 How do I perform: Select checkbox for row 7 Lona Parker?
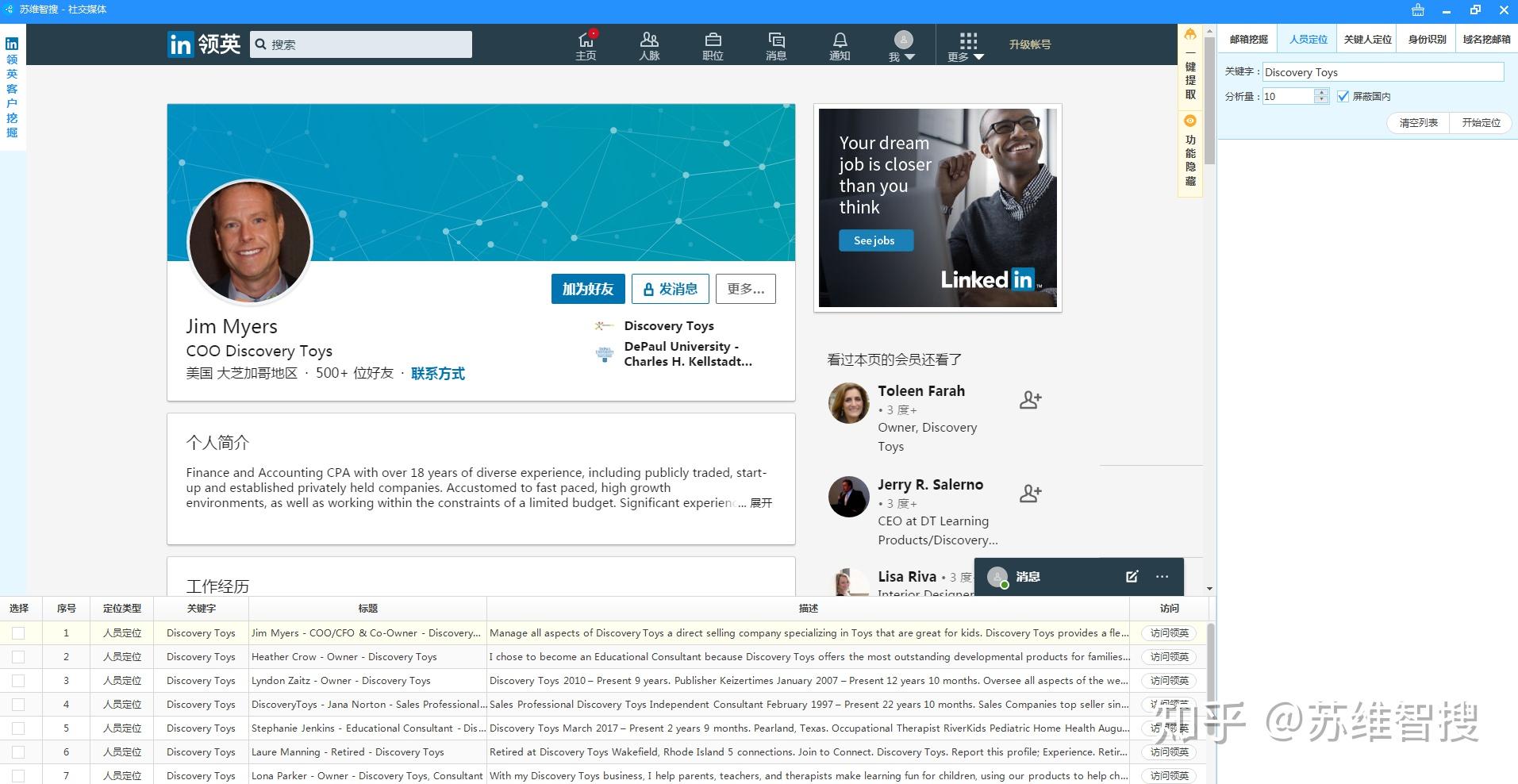tap(18, 776)
